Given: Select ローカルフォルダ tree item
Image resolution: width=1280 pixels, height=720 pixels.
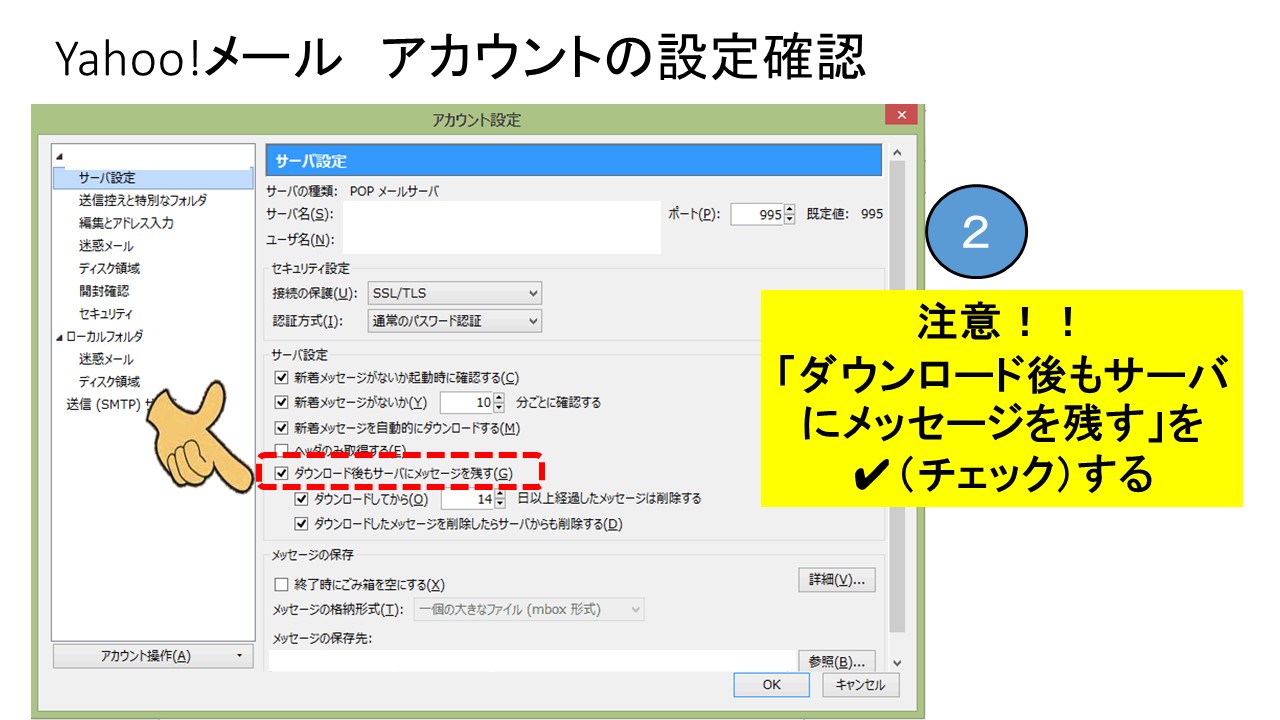Looking at the screenshot, I should point(105,336).
